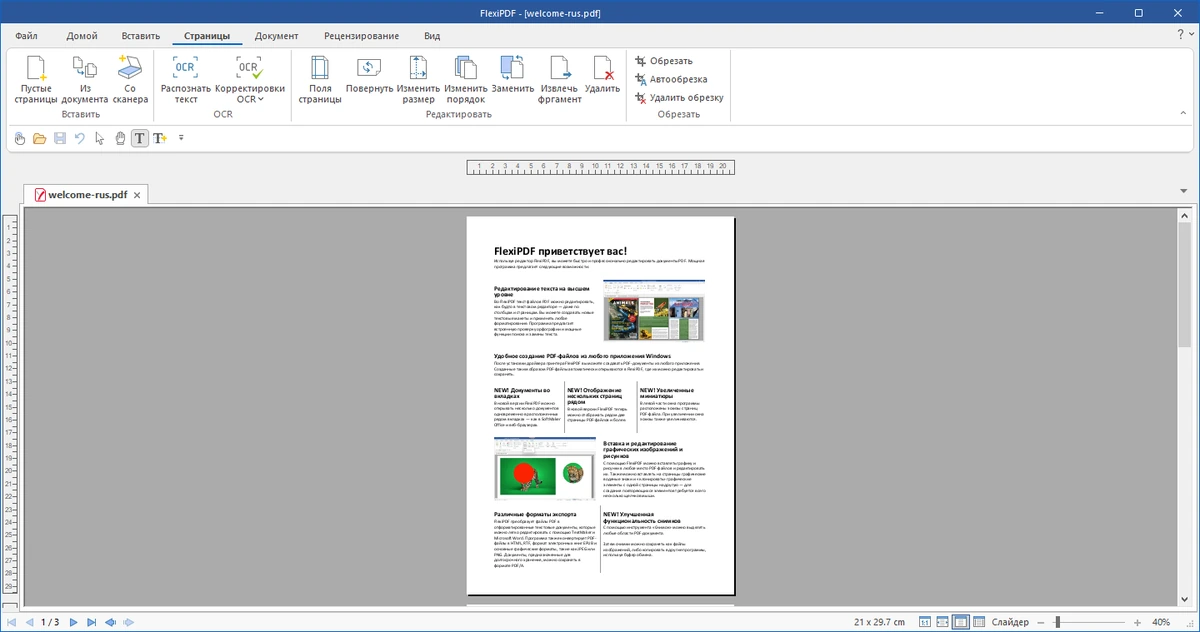Click vertical scrollbar thumb

tap(1185, 285)
